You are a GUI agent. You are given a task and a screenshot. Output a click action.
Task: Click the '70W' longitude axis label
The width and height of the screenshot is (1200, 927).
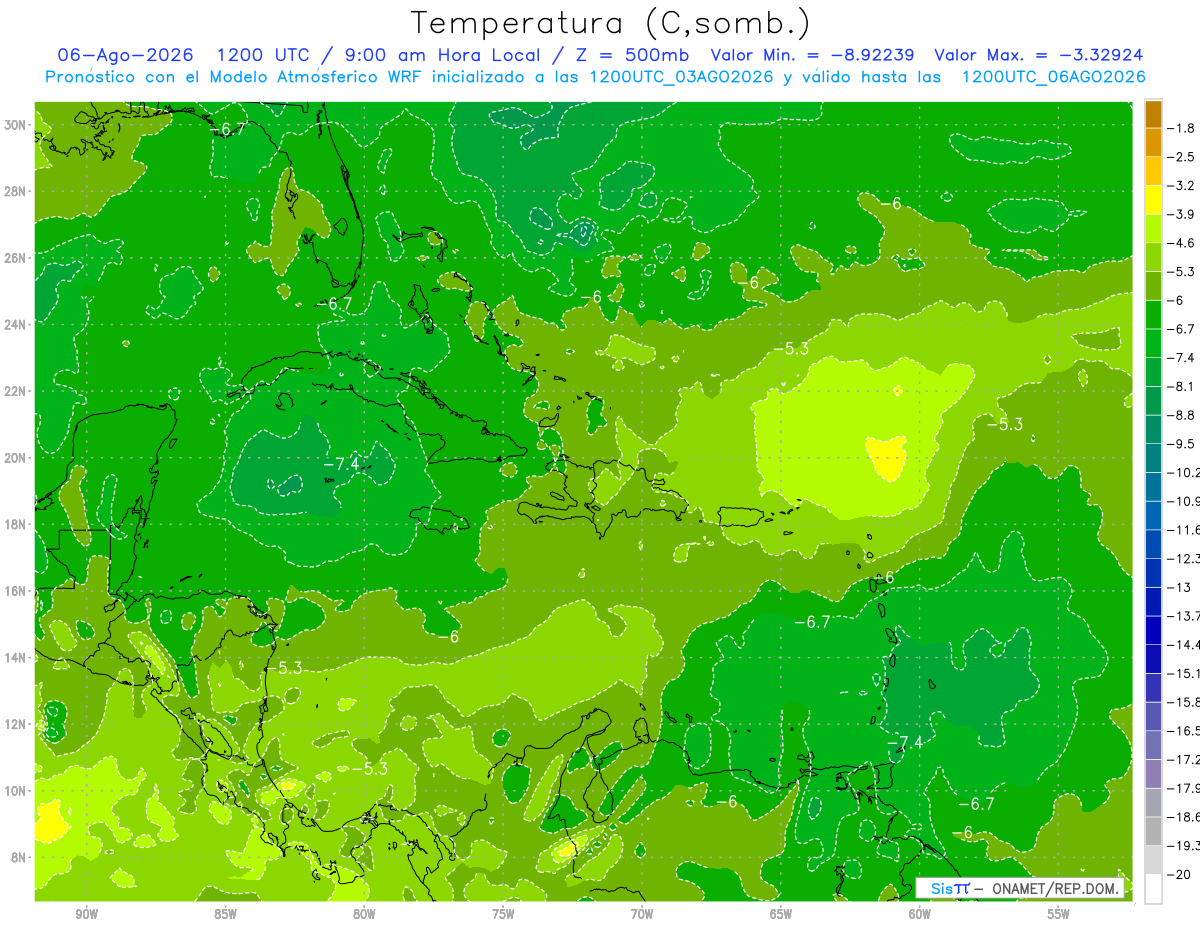pos(642,914)
